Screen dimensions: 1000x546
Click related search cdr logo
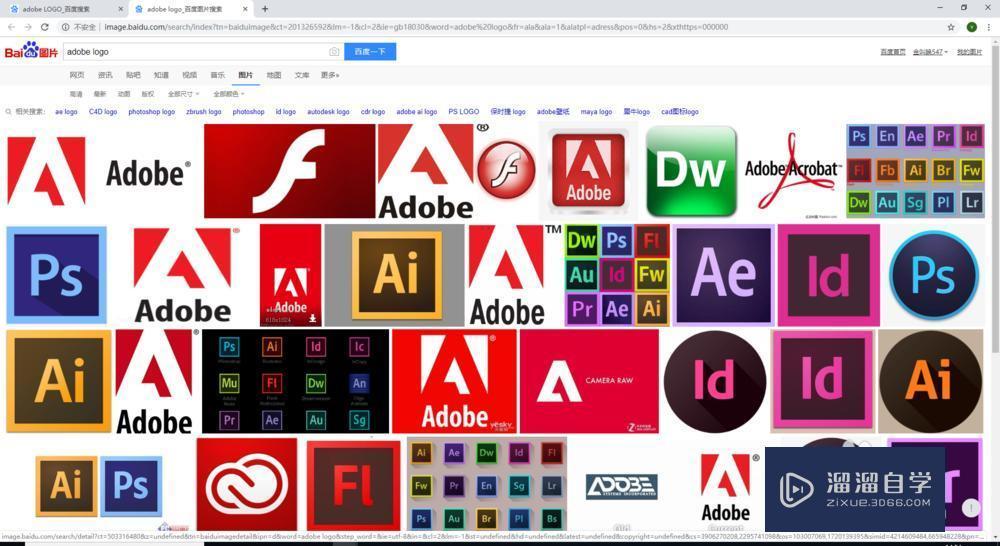click(x=373, y=112)
